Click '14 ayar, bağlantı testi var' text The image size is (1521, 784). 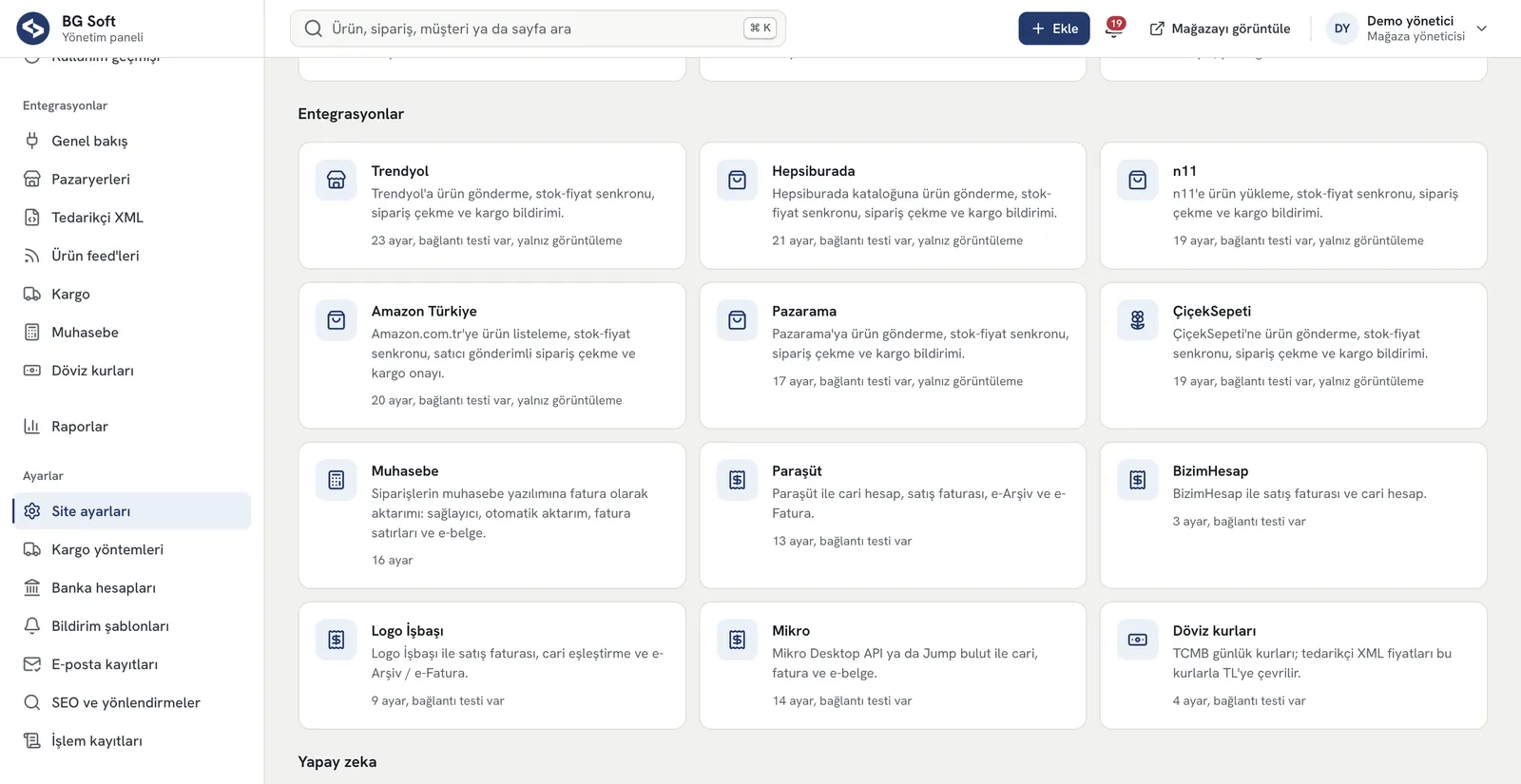point(842,701)
